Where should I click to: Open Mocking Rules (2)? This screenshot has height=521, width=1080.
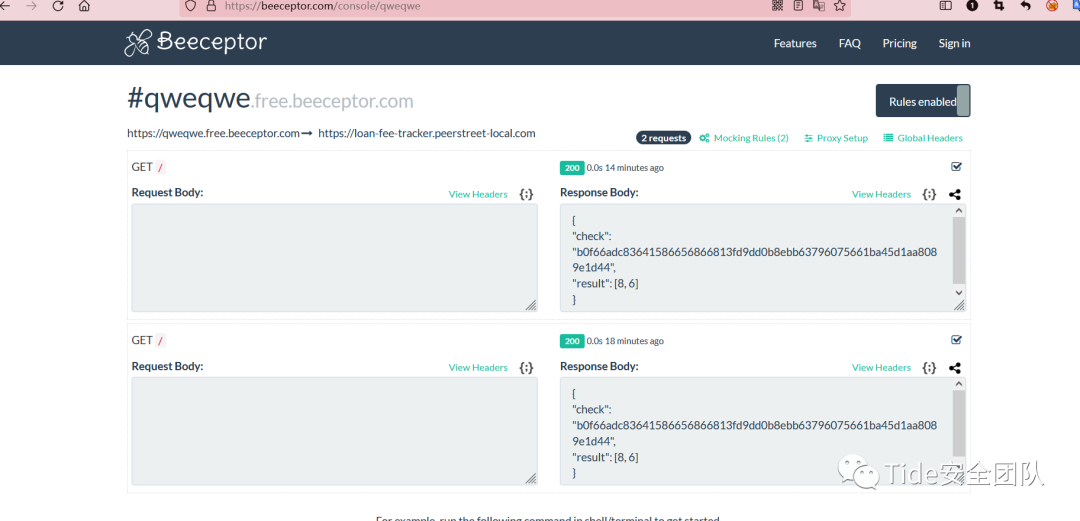744,138
